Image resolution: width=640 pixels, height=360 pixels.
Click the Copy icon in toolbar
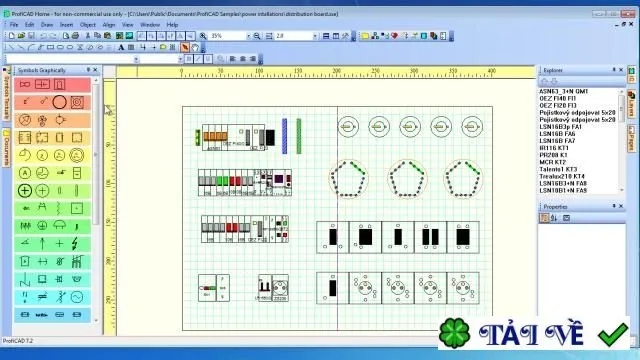click(97, 36)
